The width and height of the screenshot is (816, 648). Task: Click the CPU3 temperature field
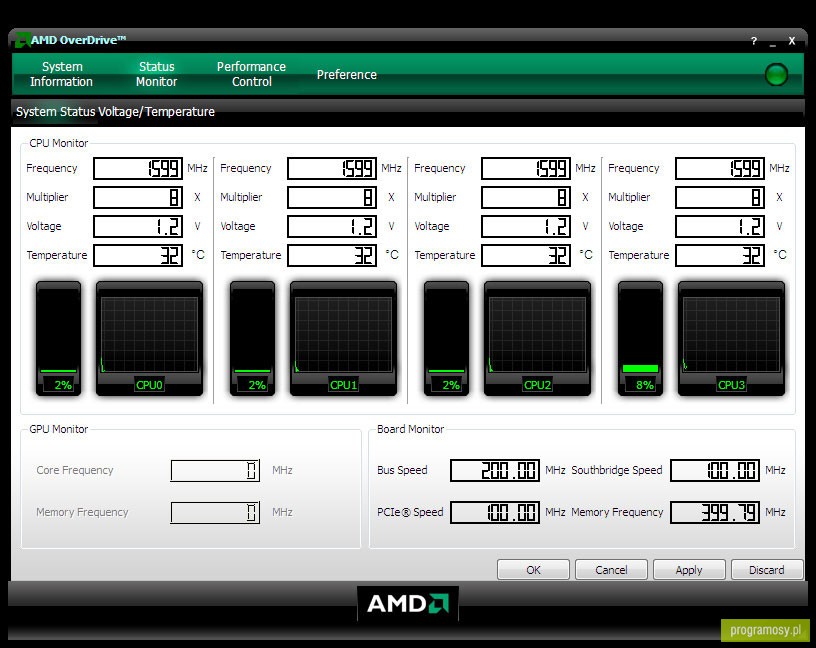[720, 256]
